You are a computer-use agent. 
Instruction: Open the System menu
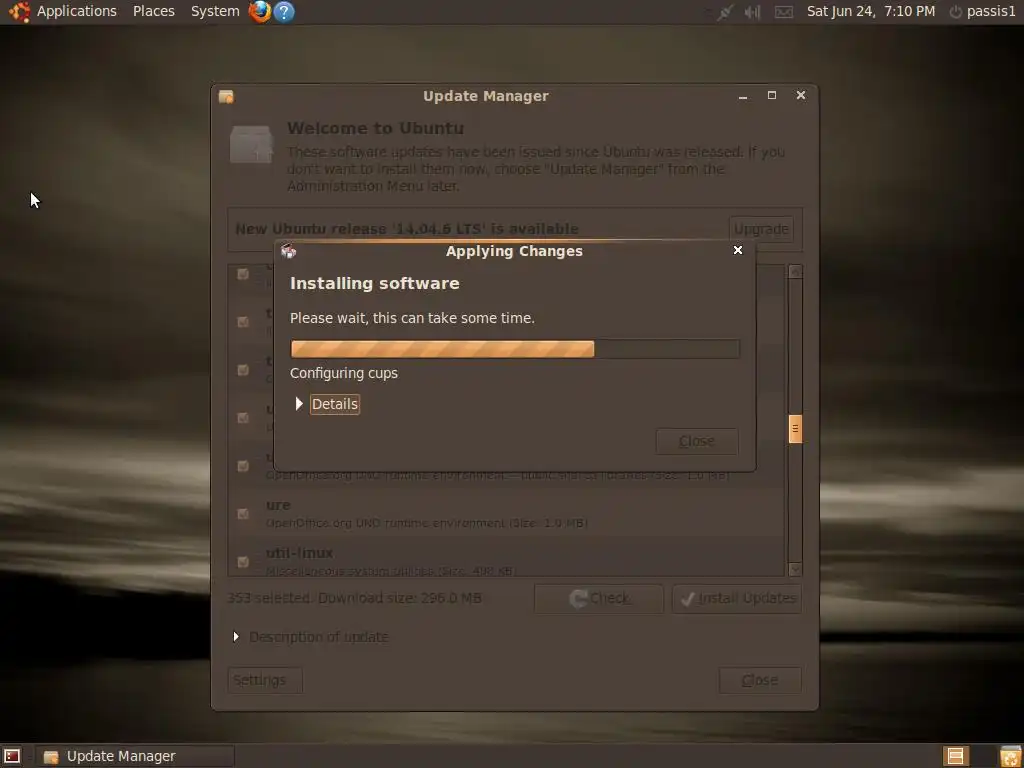[215, 11]
